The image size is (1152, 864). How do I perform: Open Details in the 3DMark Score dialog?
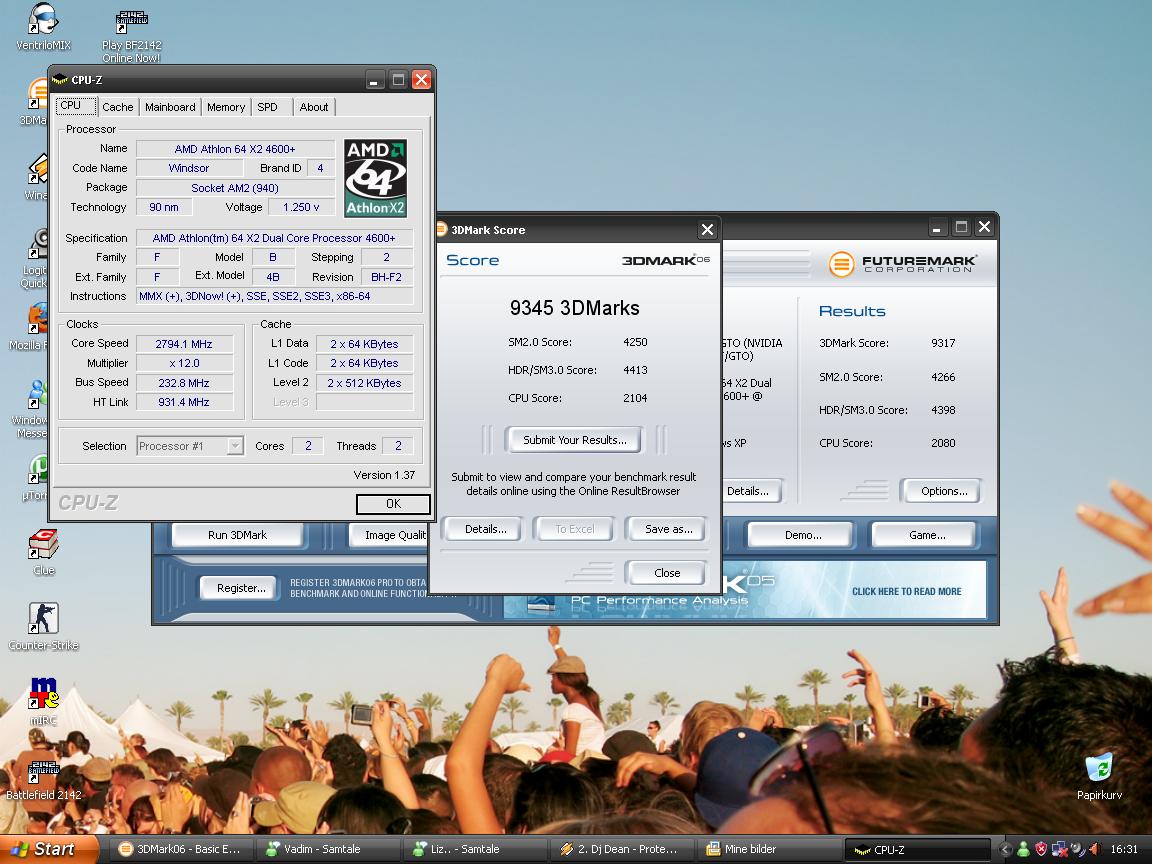point(485,529)
